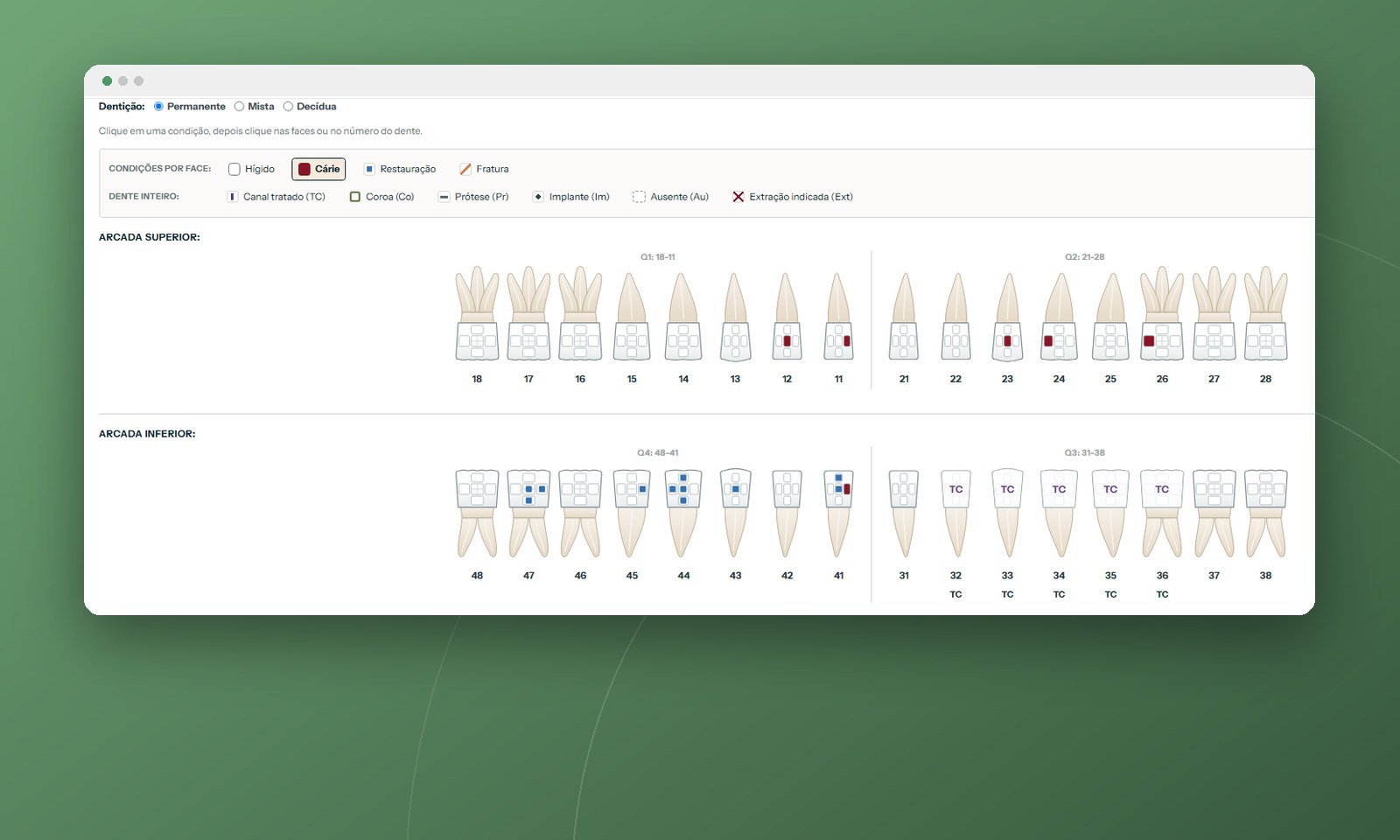
Task: Click the tooth 27 illustration
Action: click(x=1214, y=313)
